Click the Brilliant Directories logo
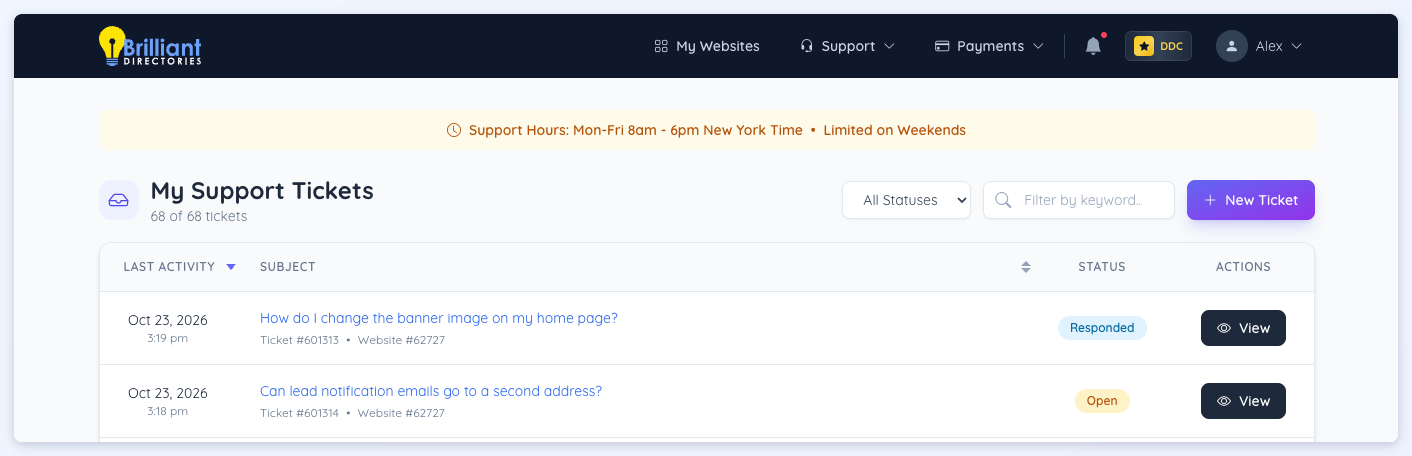This screenshot has width=1412, height=456. [150, 46]
